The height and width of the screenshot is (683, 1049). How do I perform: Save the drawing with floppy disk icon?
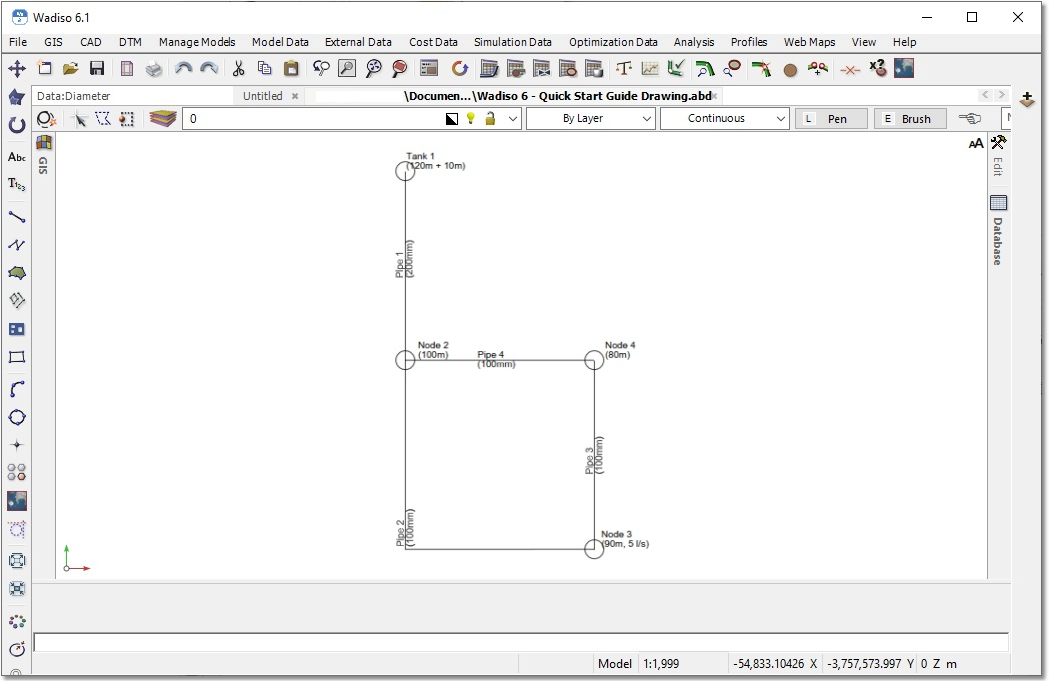tap(97, 68)
